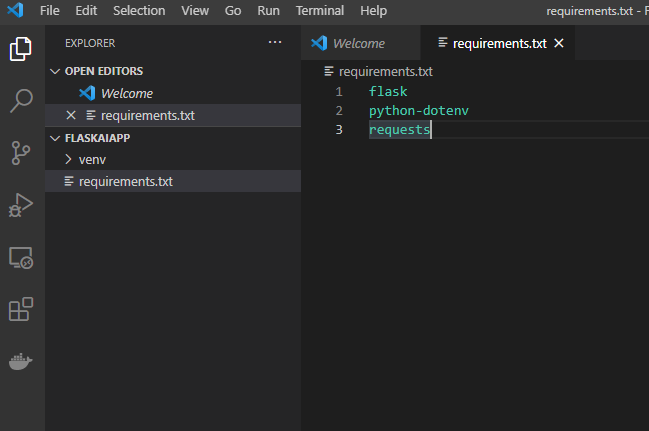Open the Search view icon
Image resolution: width=649 pixels, height=431 pixels.
pos(21,100)
